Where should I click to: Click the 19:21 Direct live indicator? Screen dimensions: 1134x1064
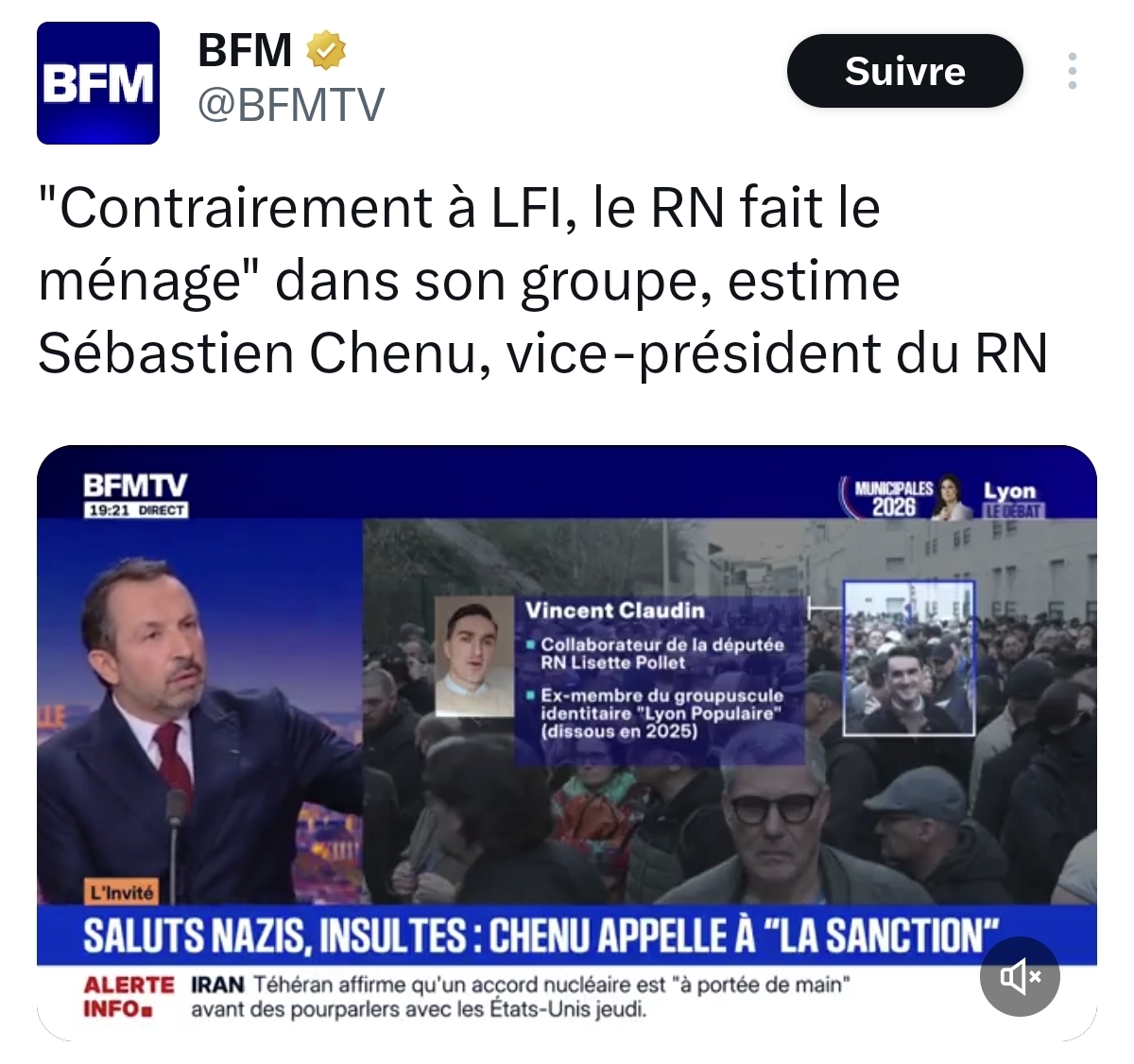136,510
